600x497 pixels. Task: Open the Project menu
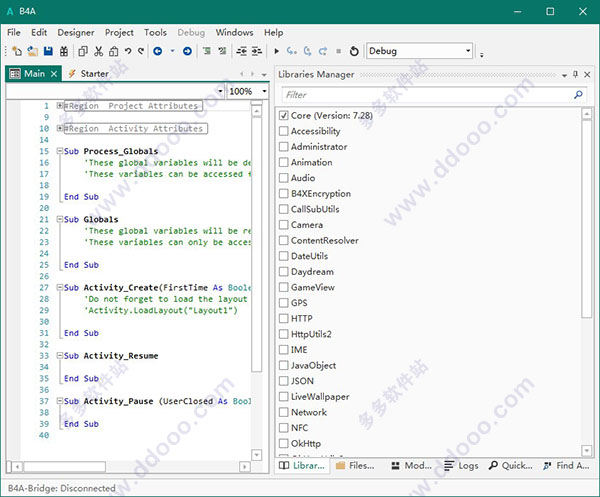point(119,33)
